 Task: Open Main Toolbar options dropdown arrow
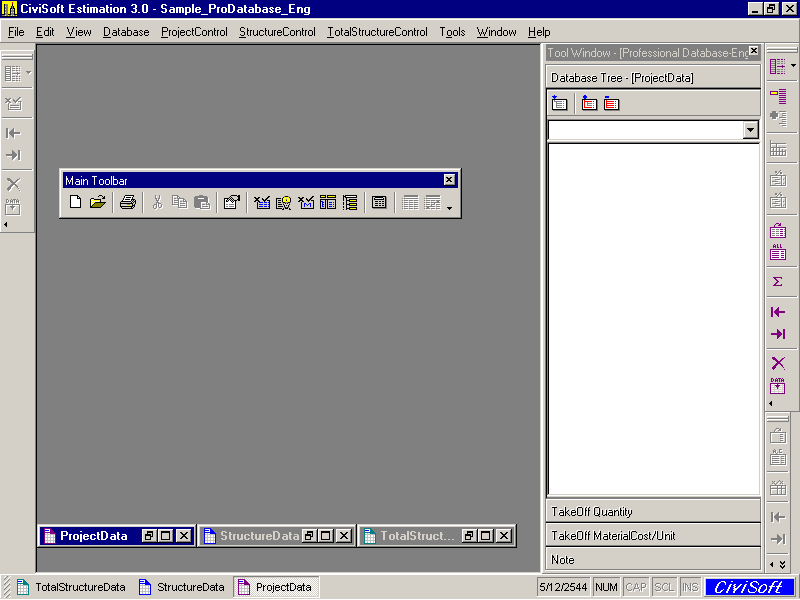[449, 208]
